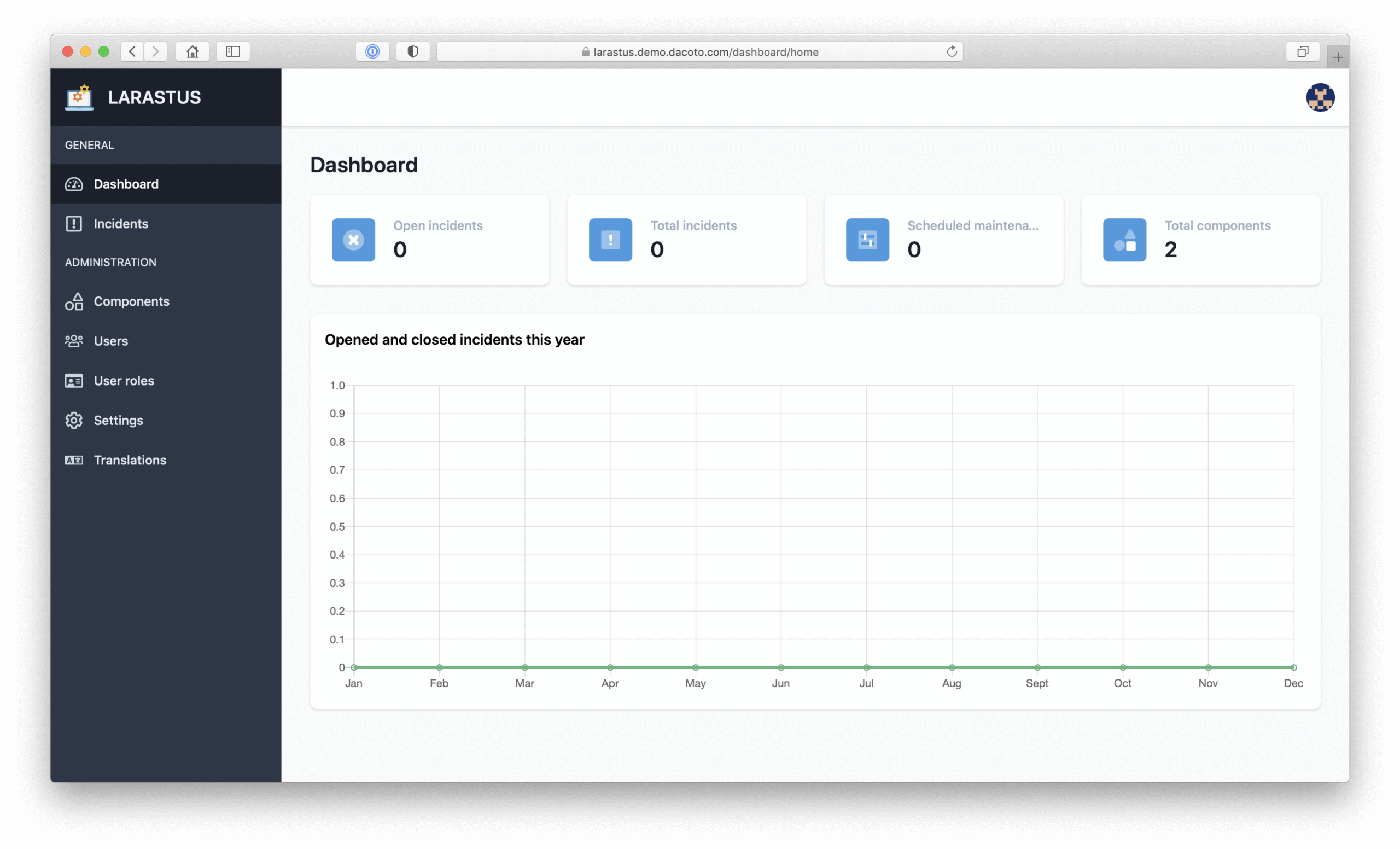The width and height of the screenshot is (1400, 849).
Task: Select the User roles badge icon
Action: [74, 381]
